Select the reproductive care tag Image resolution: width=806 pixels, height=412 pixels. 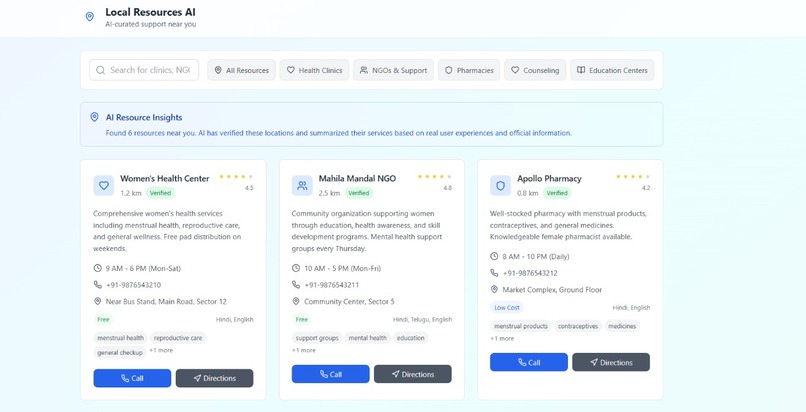178,338
